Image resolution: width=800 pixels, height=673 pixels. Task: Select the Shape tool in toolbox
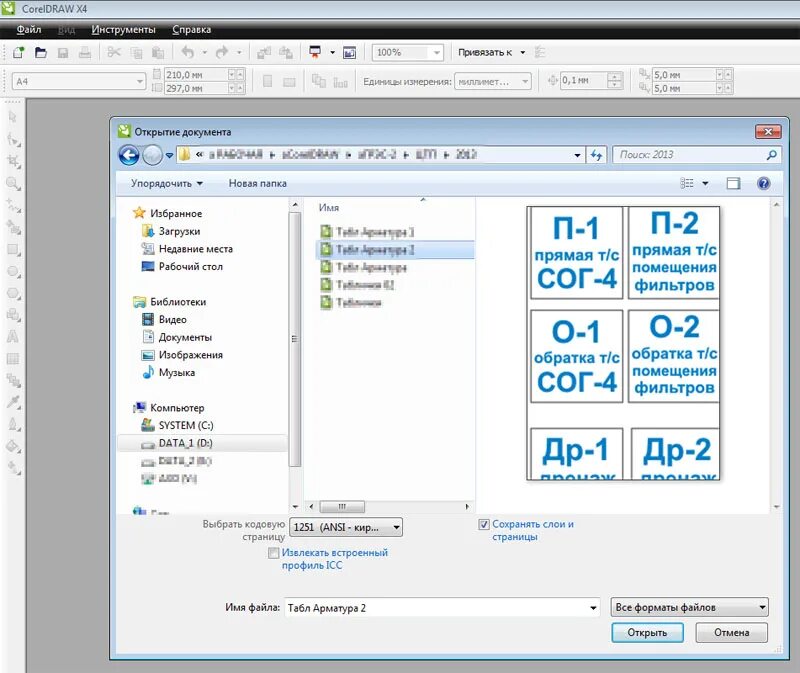pyautogui.click(x=13, y=139)
